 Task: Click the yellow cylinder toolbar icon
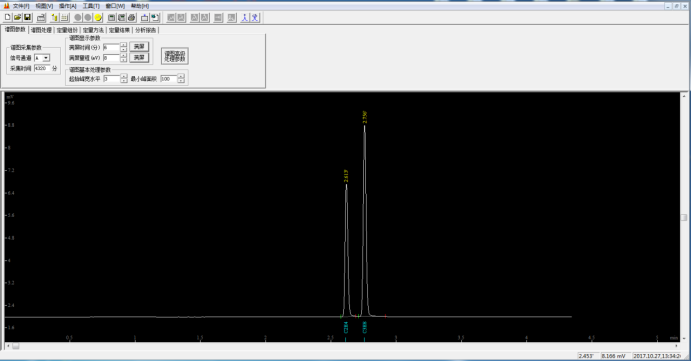(54, 18)
